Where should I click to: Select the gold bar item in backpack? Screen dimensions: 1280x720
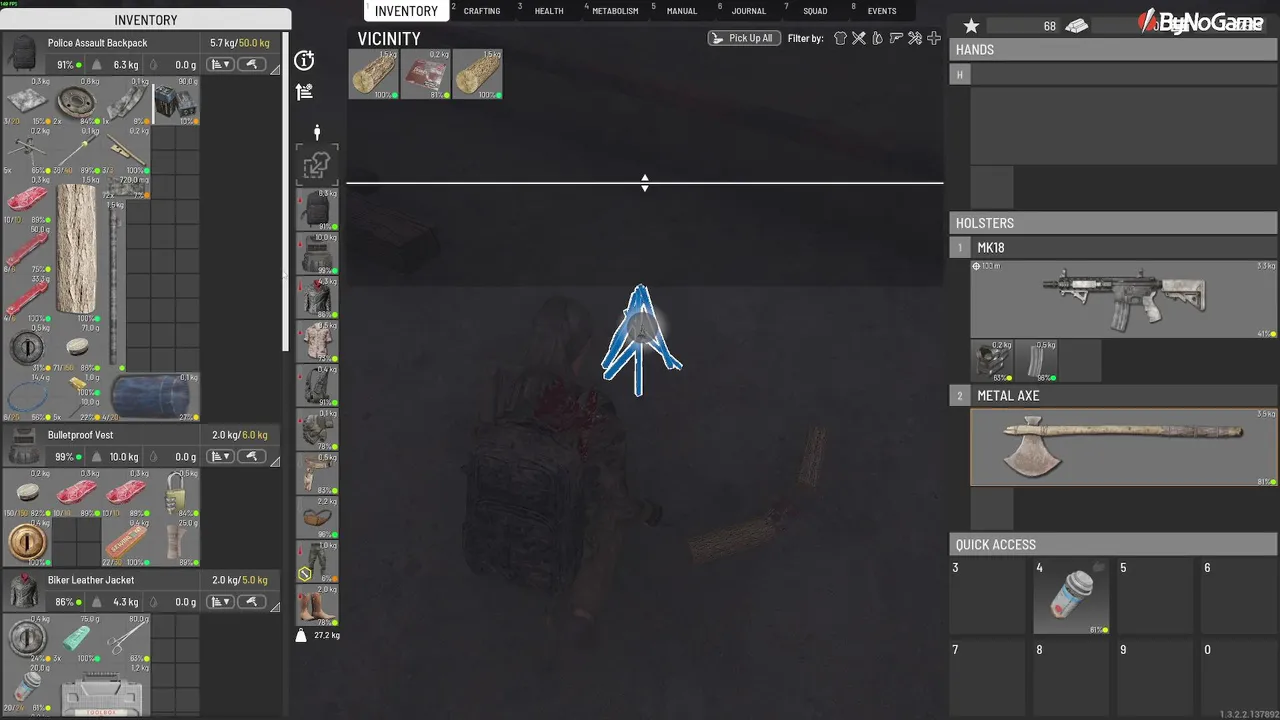[77, 384]
